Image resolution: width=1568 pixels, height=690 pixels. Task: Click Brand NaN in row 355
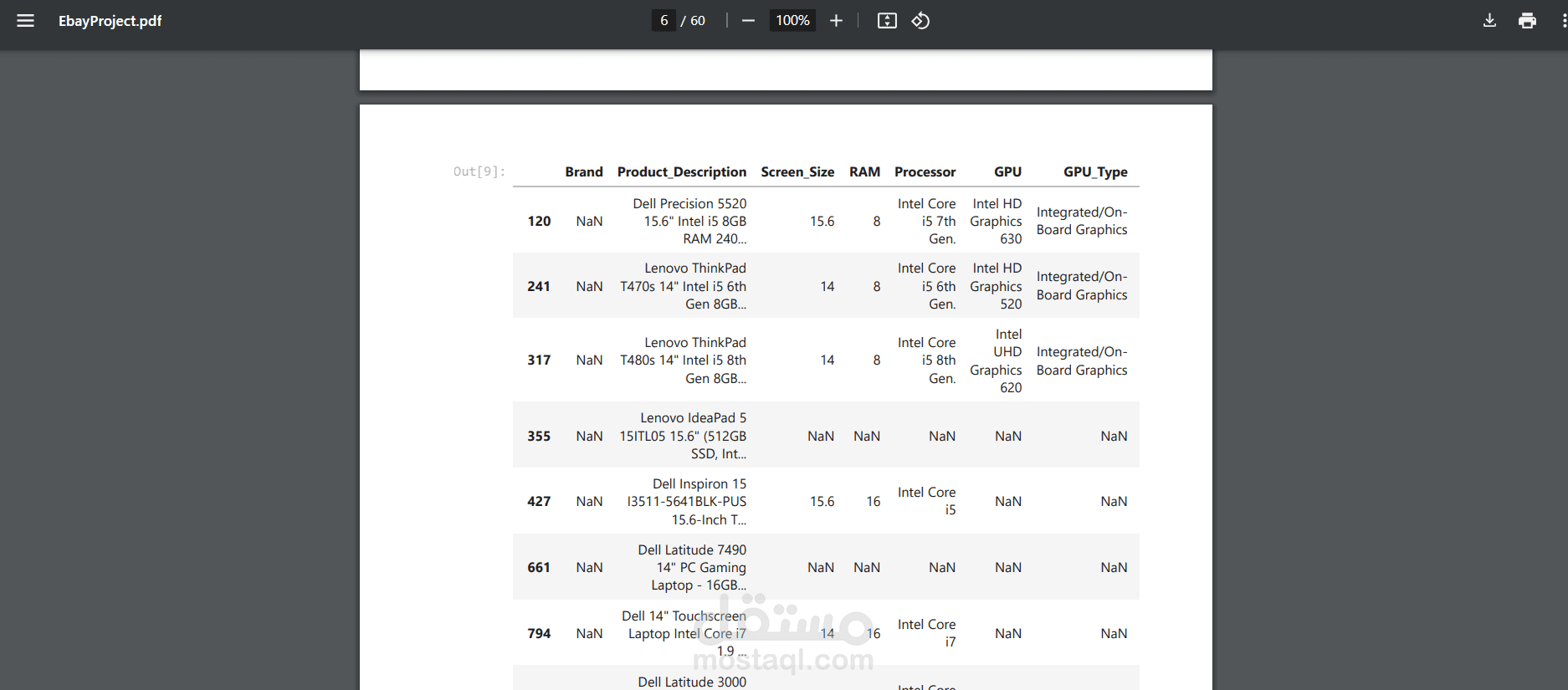pos(589,436)
